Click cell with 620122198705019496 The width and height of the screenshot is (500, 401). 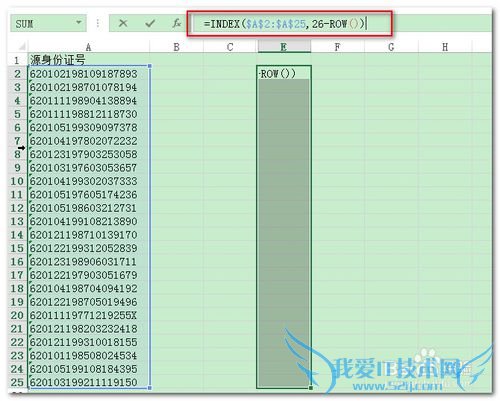point(89,302)
